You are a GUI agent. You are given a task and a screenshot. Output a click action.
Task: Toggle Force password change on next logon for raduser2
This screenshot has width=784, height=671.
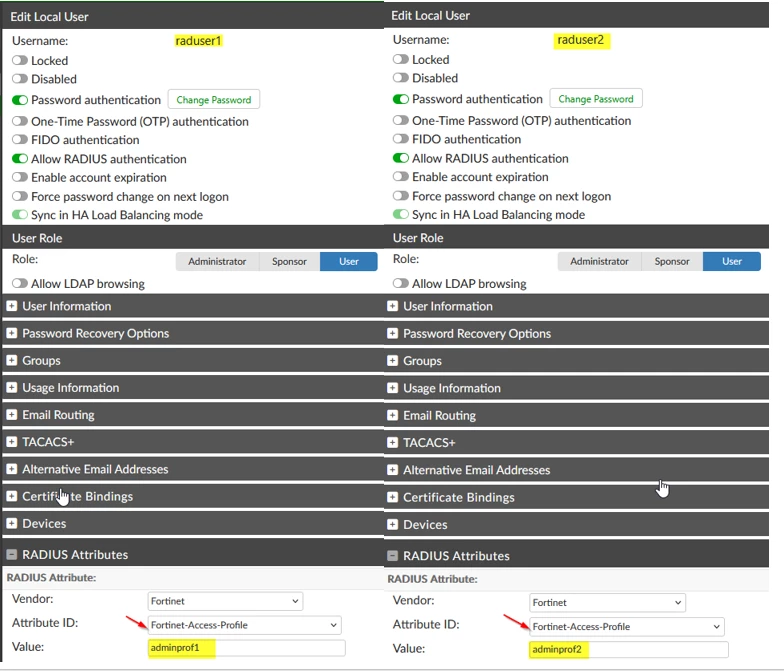(x=401, y=196)
